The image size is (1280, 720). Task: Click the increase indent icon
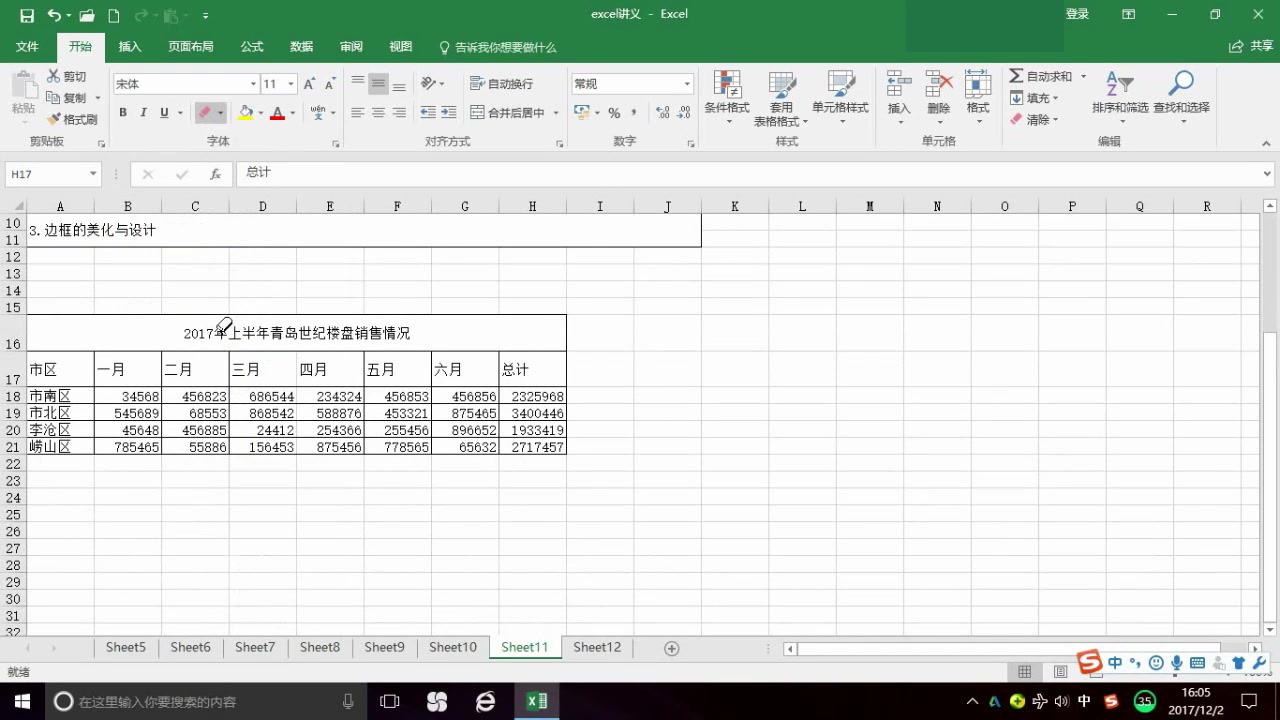point(449,113)
